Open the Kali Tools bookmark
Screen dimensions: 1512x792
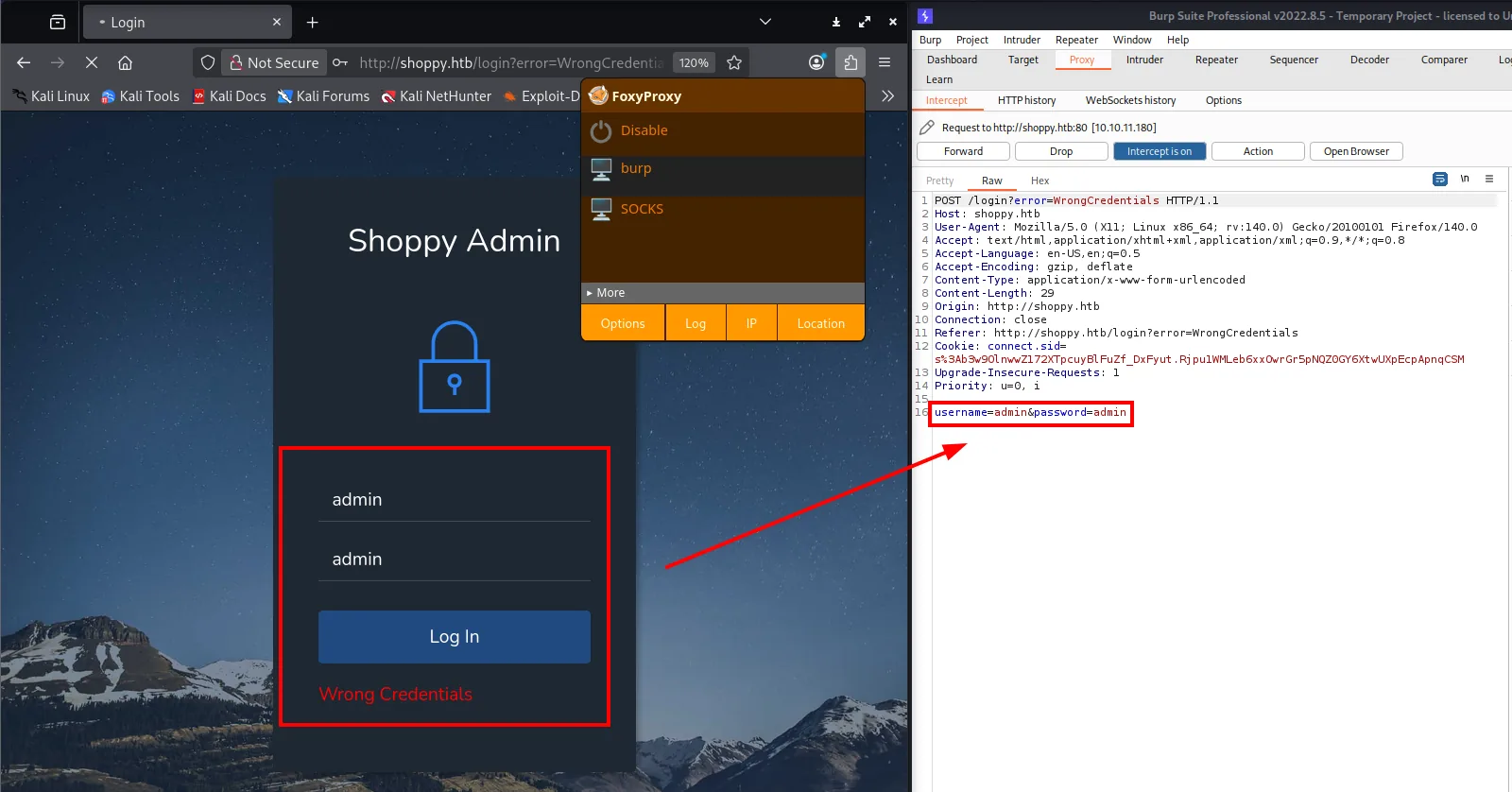coord(140,96)
